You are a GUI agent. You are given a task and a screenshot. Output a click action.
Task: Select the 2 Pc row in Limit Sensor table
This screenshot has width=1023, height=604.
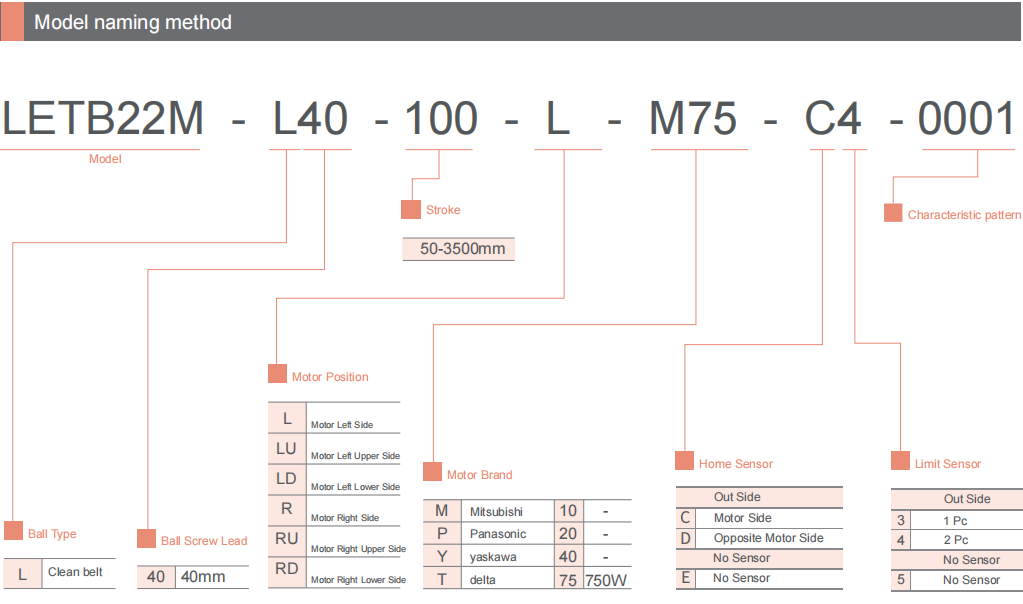coord(955,540)
